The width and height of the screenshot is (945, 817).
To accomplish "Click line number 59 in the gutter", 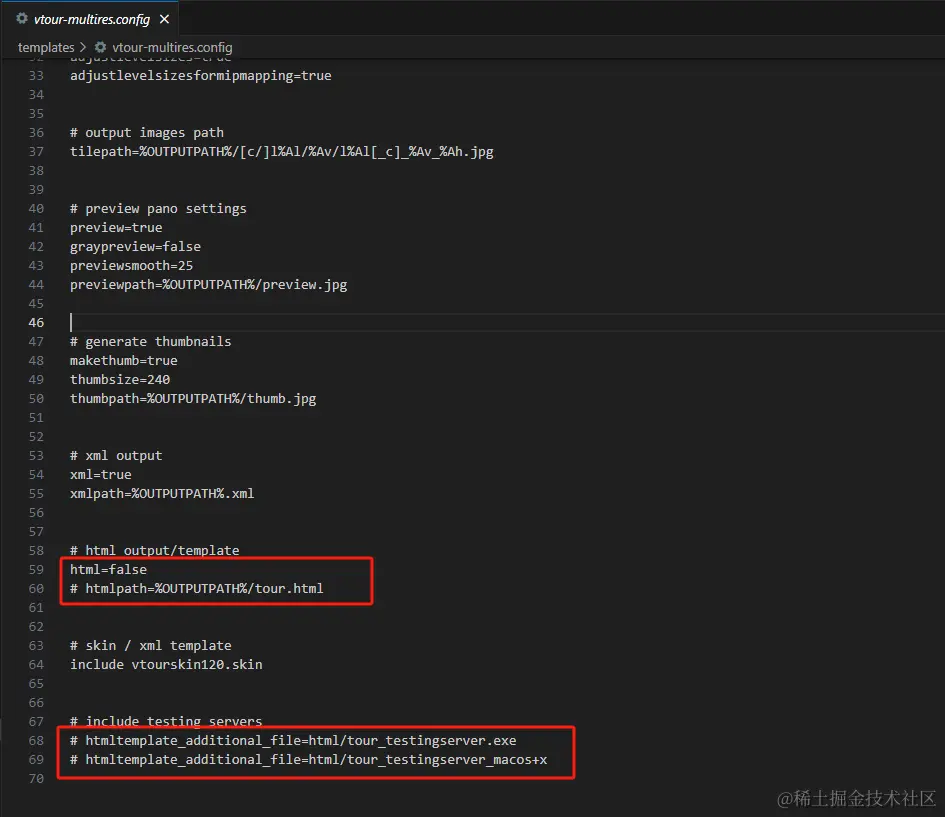I will (36, 569).
